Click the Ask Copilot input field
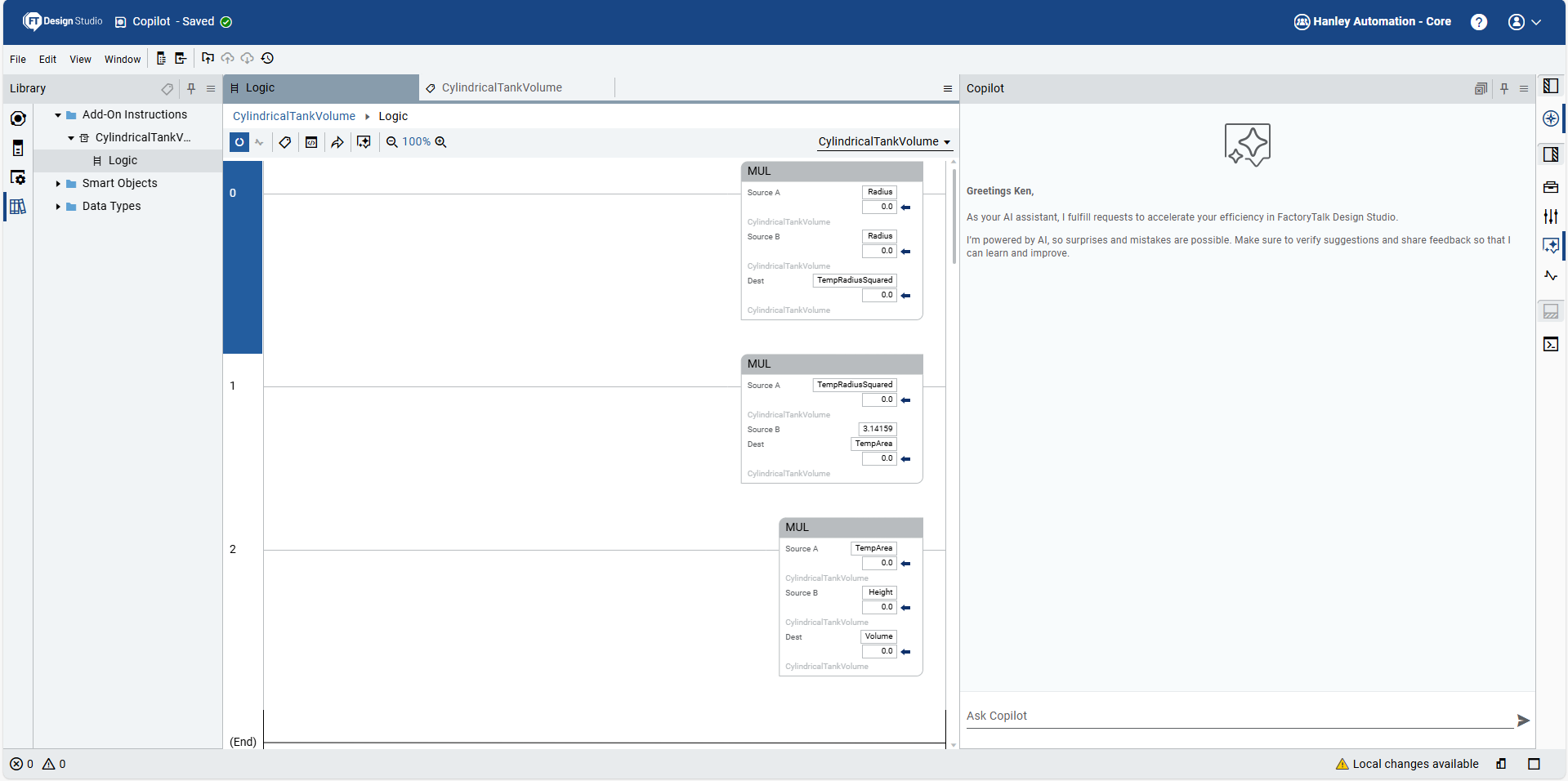This screenshot has width=1568, height=781. [x=1239, y=716]
